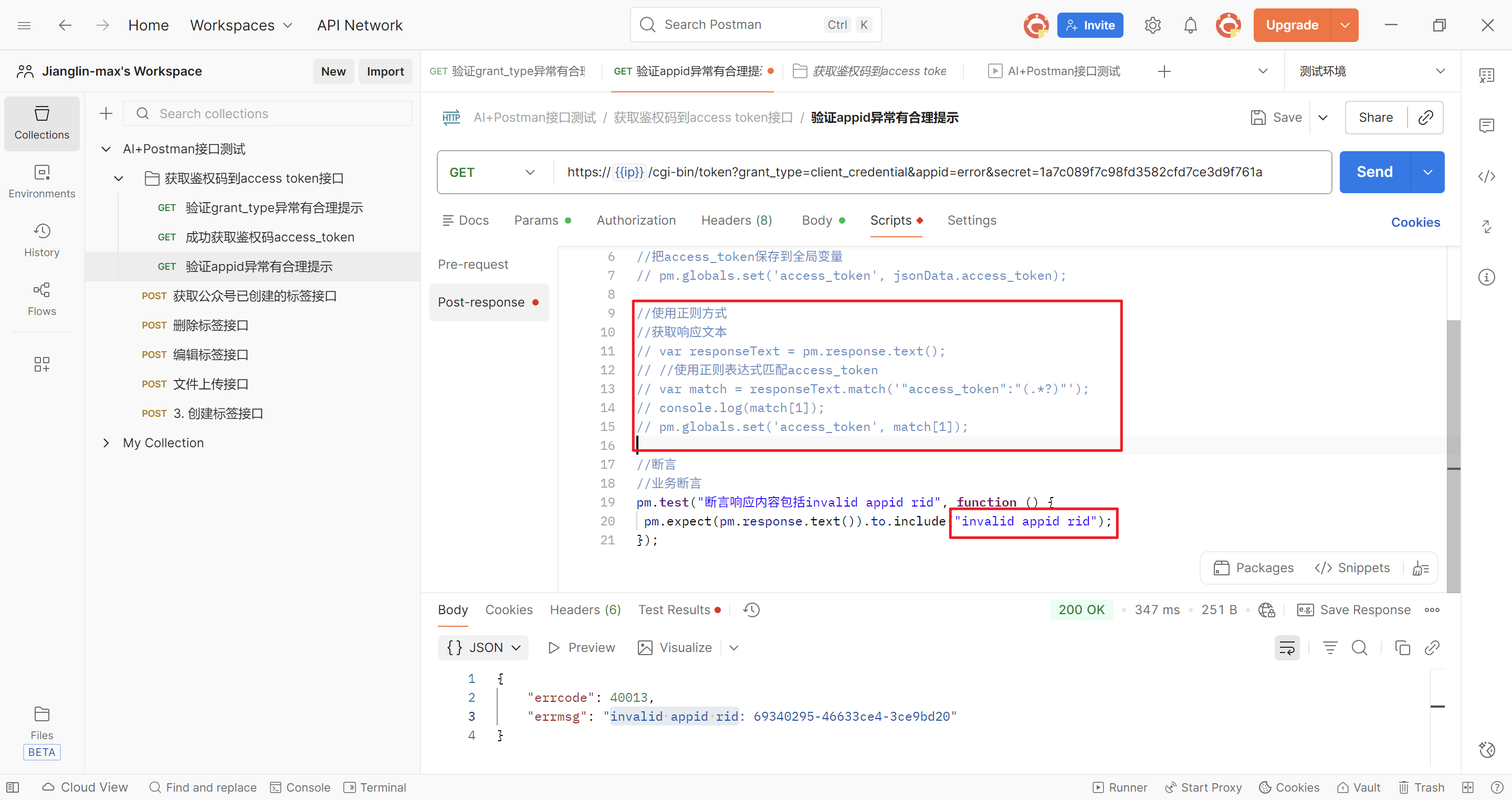The height and width of the screenshot is (800, 1512).
Task: Expand My Collection
Action: coord(106,443)
